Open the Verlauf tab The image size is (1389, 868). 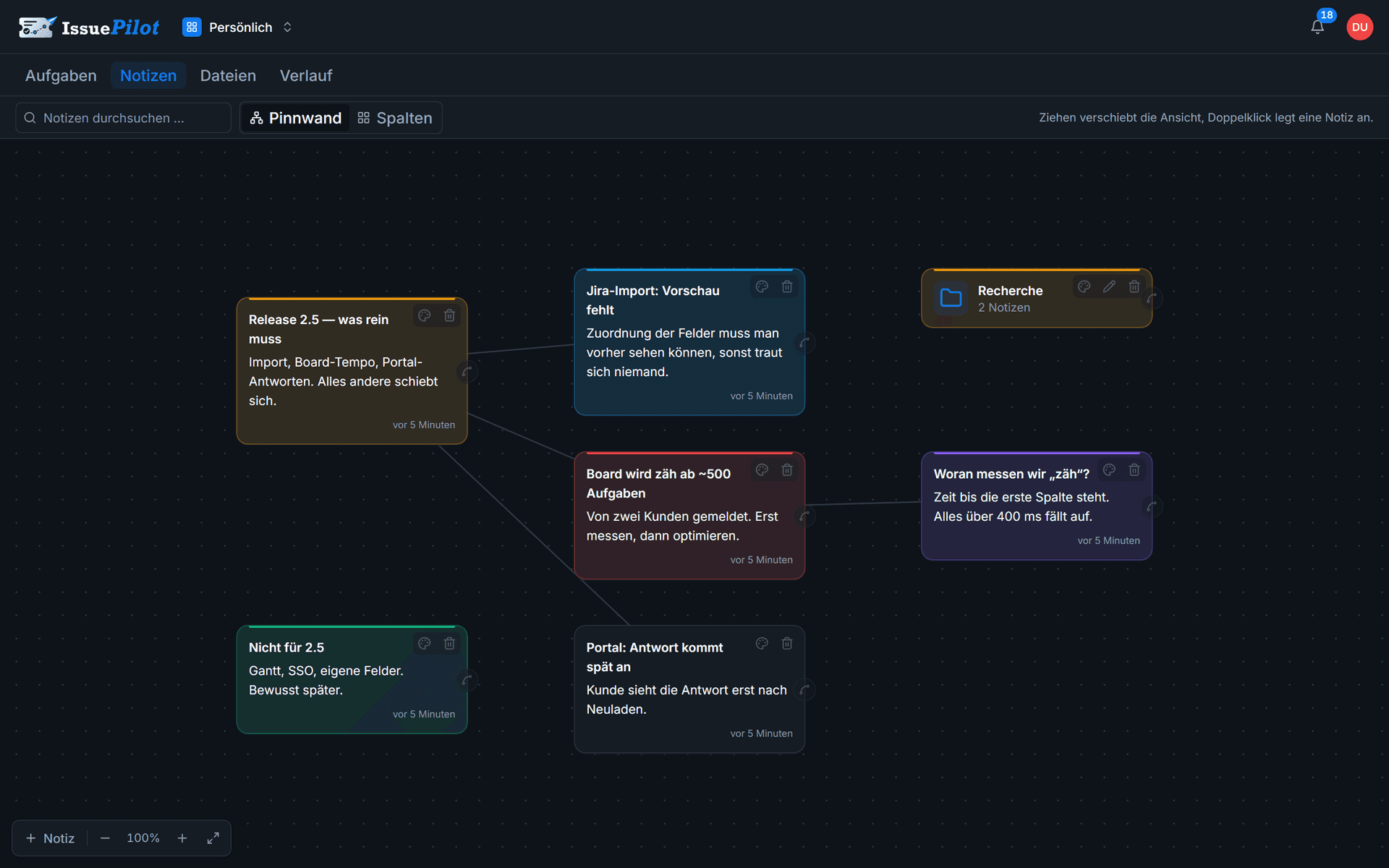[306, 75]
